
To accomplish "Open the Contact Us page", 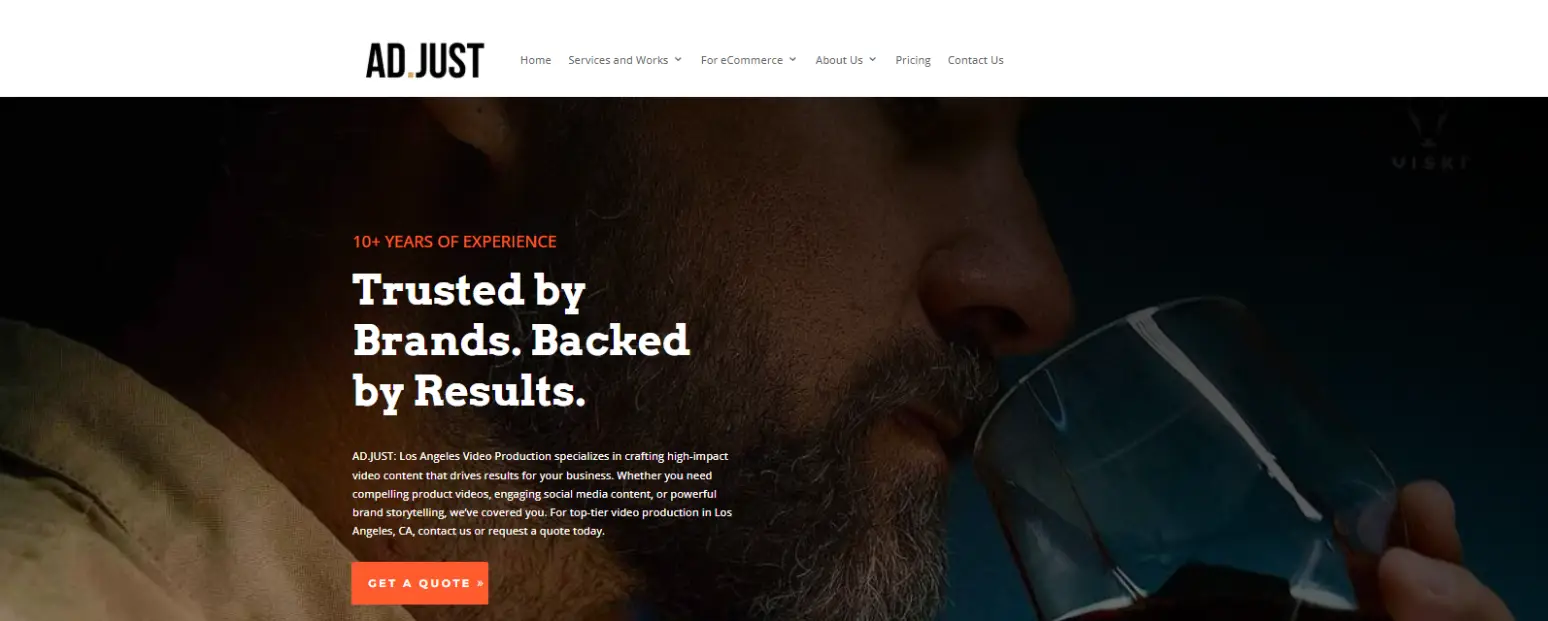I will pyautogui.click(x=975, y=60).
